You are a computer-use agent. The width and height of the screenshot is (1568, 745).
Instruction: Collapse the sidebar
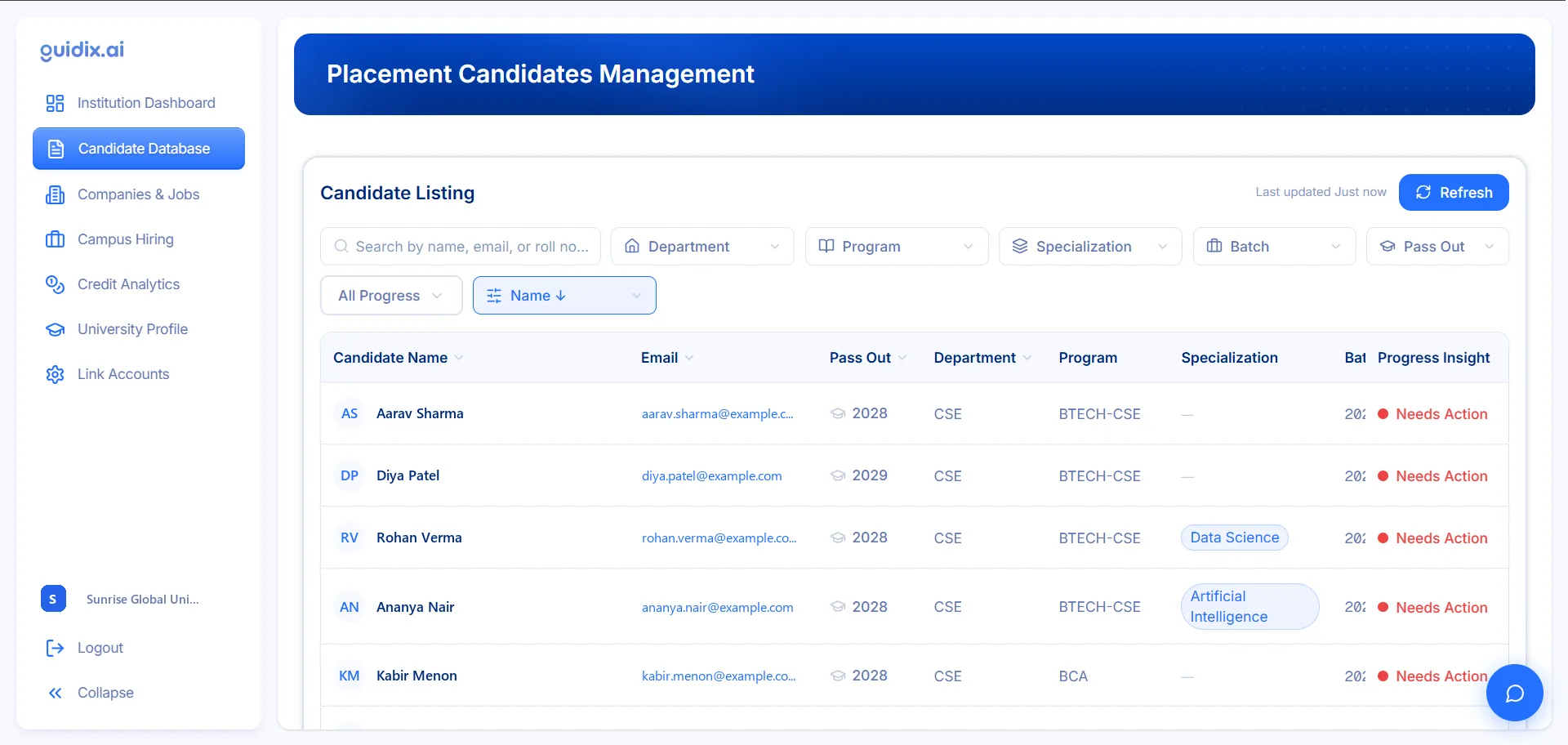[139, 693]
